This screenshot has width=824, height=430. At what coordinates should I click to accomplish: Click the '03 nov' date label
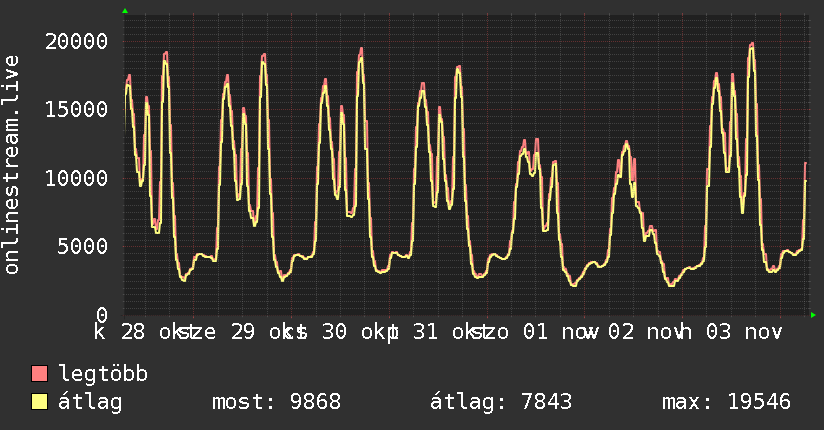tap(742, 331)
